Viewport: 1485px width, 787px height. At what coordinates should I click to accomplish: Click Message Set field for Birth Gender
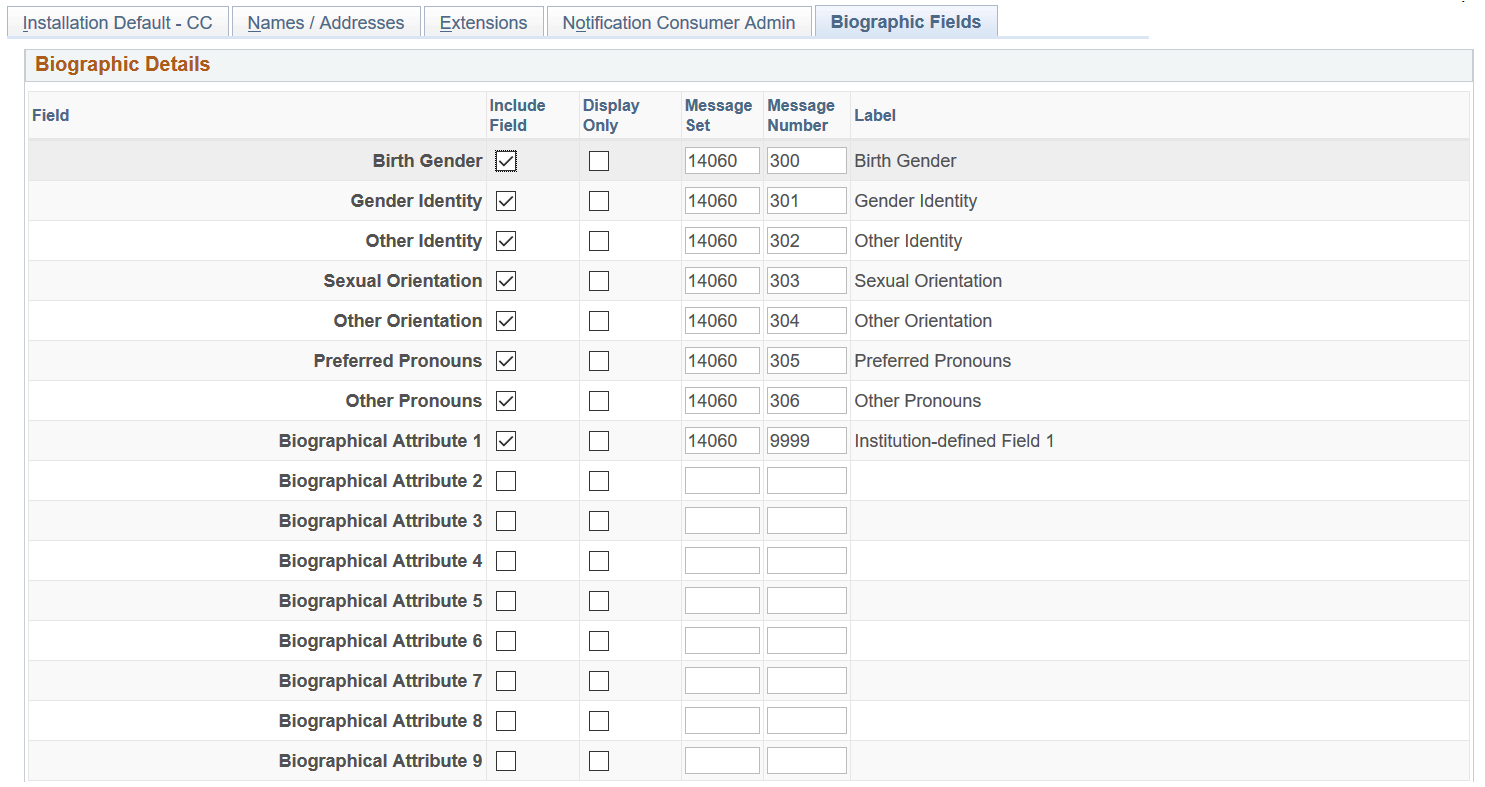pyautogui.click(x=722, y=161)
